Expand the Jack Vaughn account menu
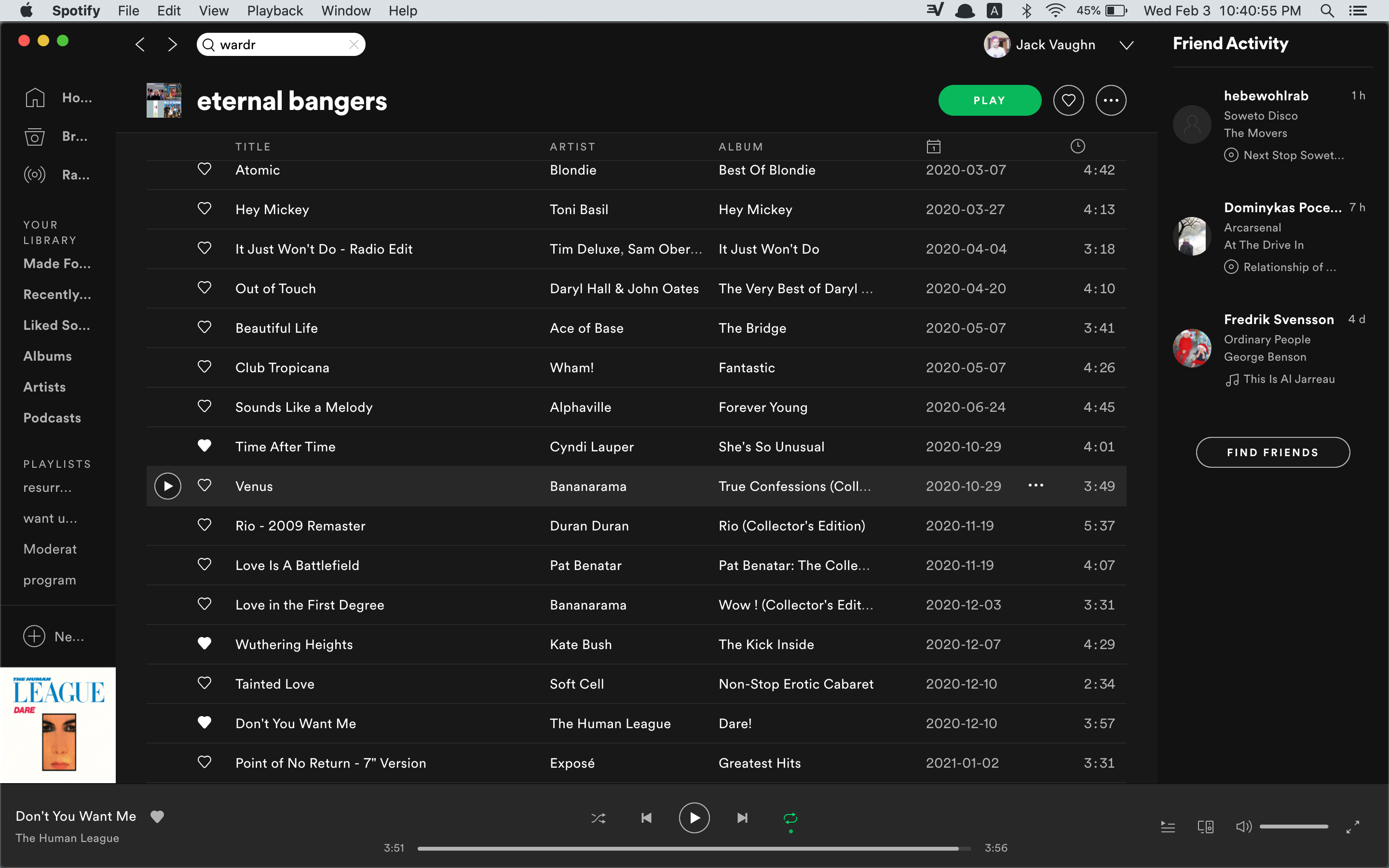The image size is (1389, 868). pyautogui.click(x=1126, y=45)
